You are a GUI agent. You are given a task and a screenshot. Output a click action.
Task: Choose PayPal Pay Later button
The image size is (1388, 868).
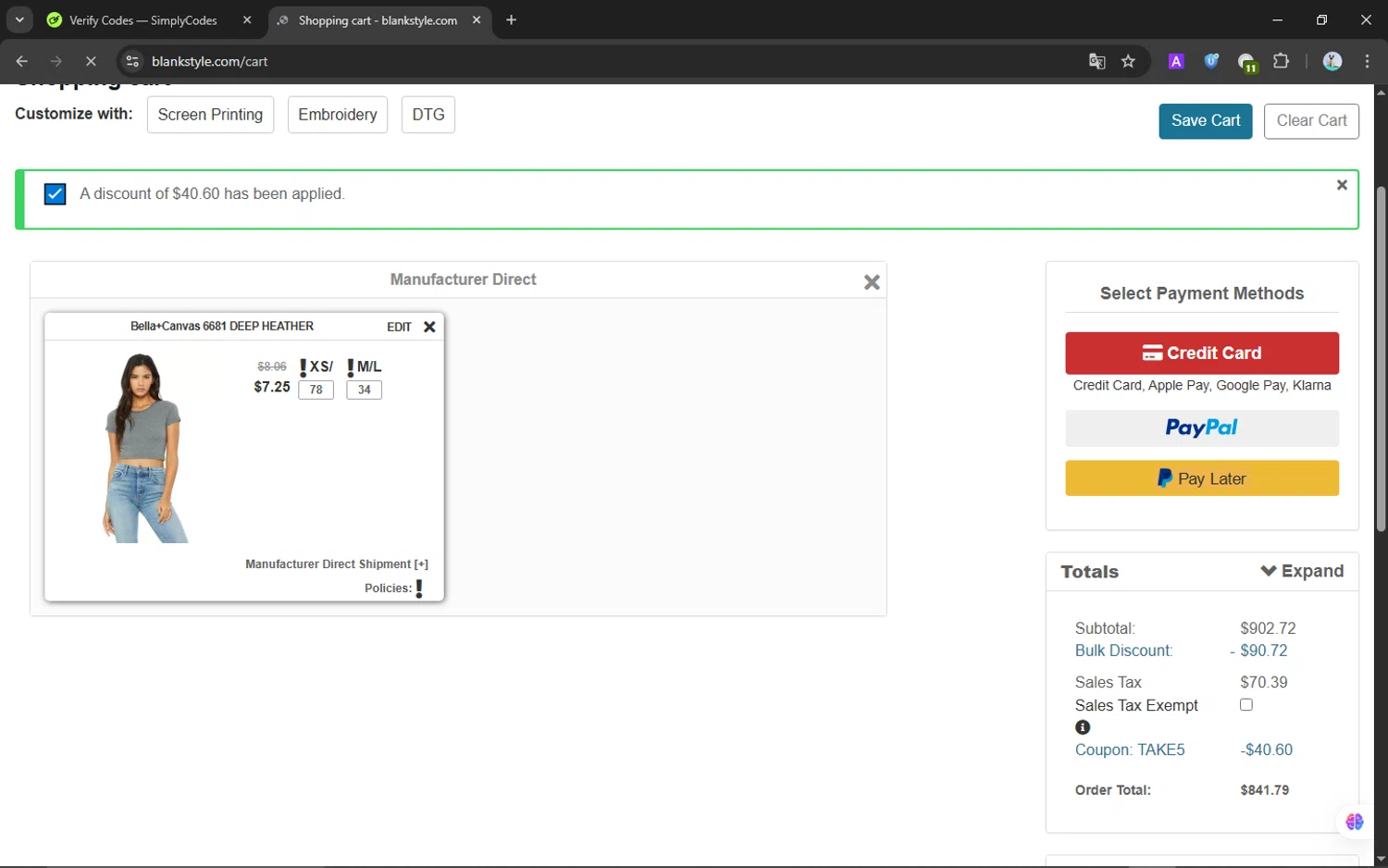tap(1202, 478)
